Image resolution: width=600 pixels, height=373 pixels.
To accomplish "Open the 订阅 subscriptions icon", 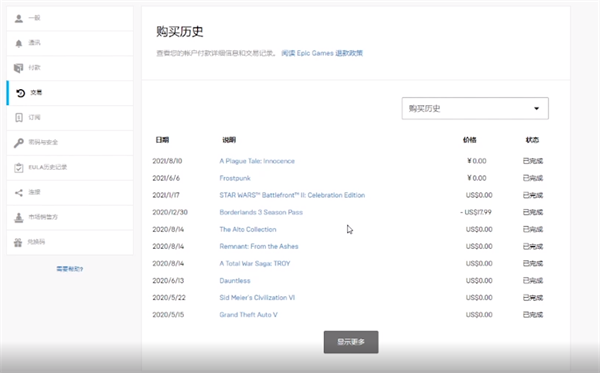I will point(19,118).
